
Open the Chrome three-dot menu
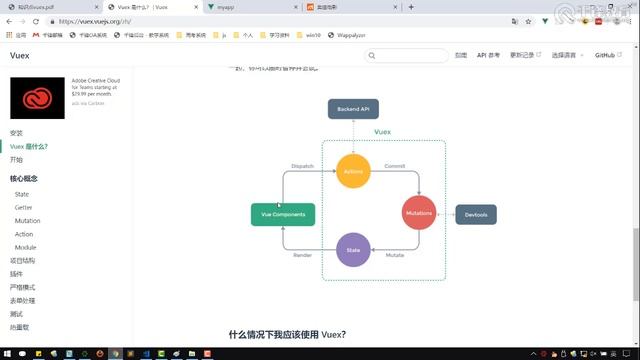pyautogui.click(x=630, y=22)
